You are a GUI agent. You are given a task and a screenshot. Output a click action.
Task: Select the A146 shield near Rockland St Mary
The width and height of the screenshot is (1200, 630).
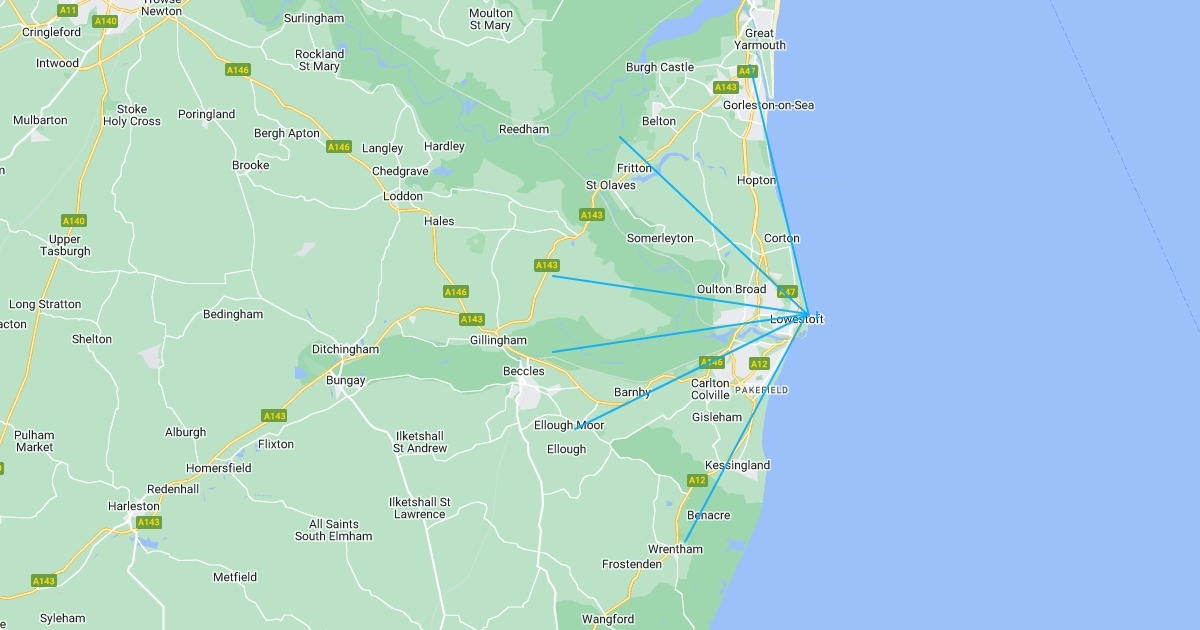[237, 70]
